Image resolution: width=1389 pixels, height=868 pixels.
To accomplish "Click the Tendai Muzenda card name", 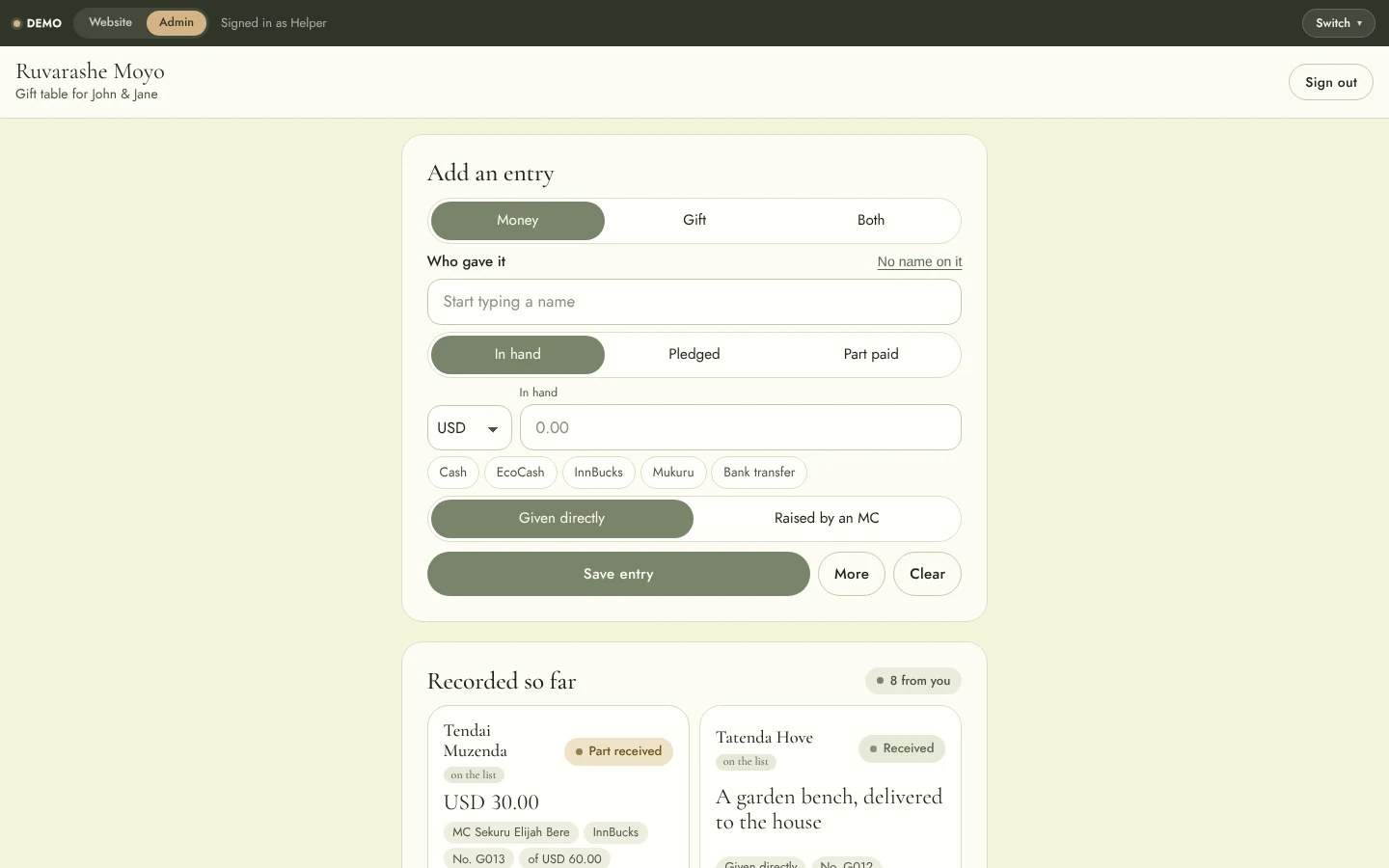I will click(476, 741).
